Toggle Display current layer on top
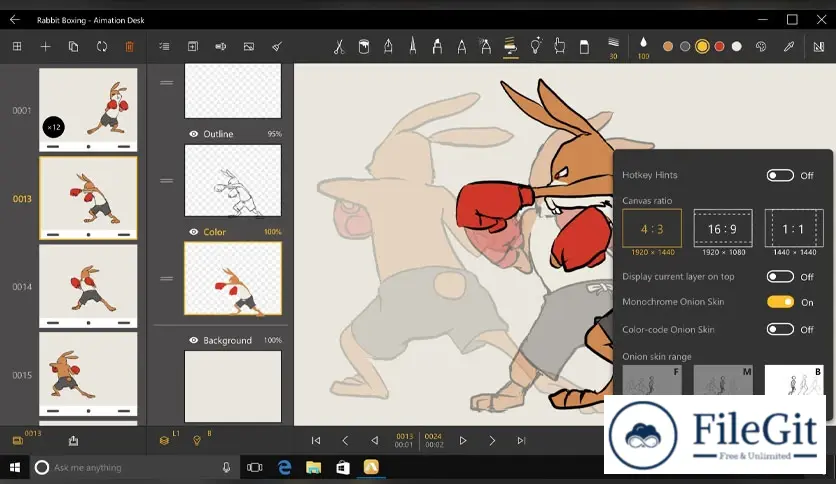 [780, 277]
